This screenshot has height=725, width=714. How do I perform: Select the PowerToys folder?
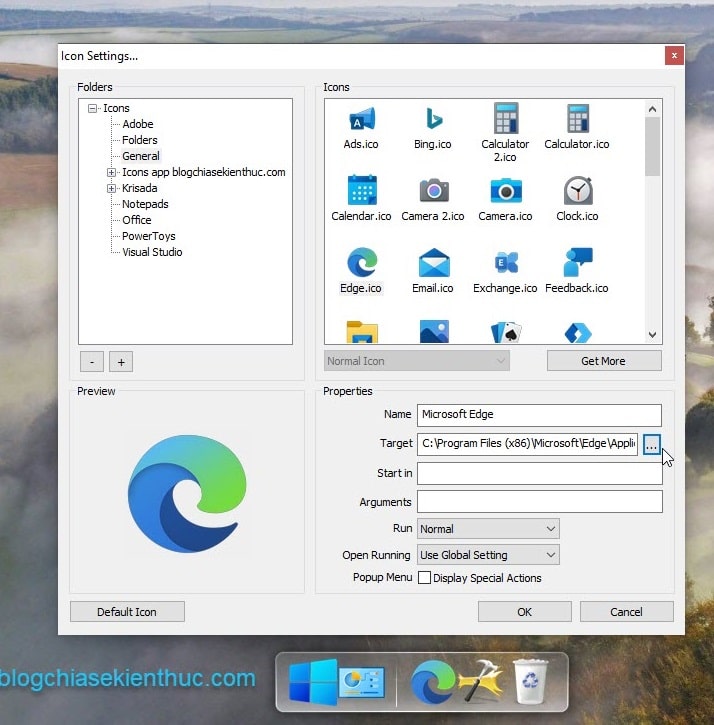point(149,236)
